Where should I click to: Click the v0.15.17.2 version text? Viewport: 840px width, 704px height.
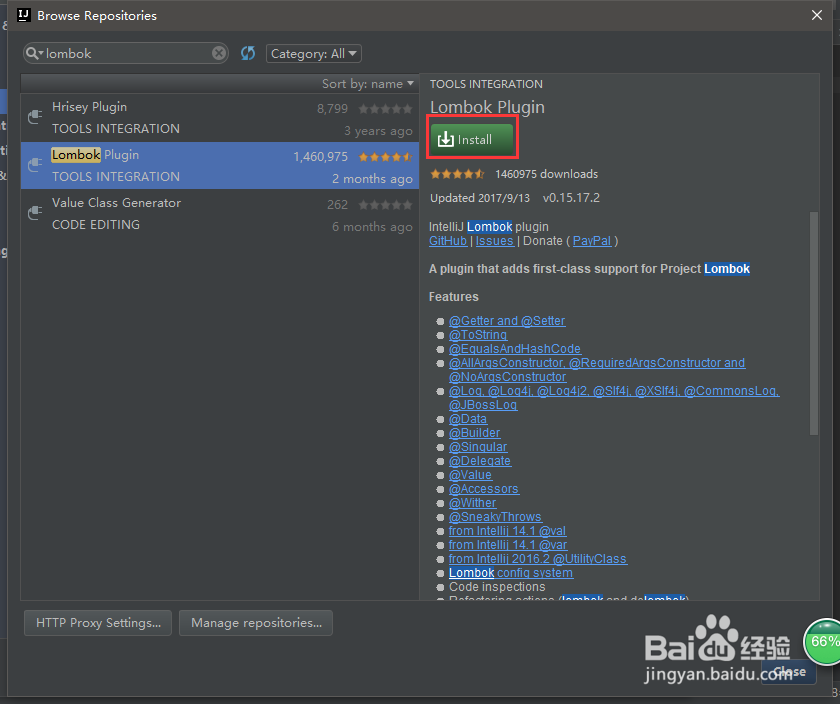pos(571,198)
